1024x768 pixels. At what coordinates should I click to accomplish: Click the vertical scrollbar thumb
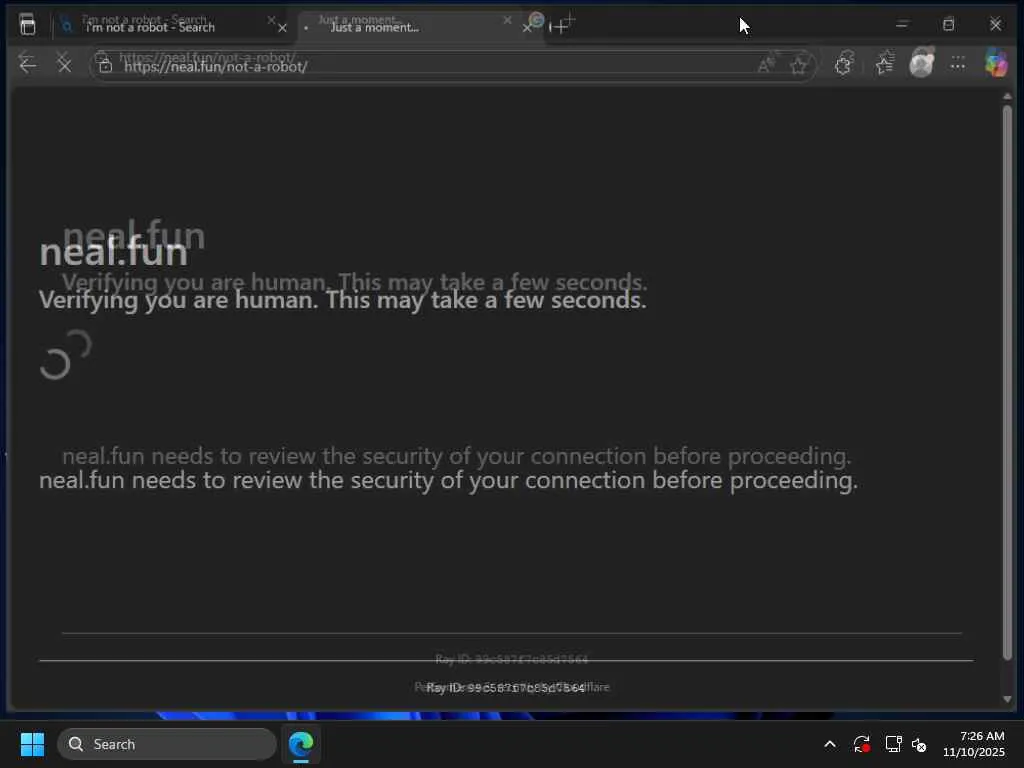tap(1008, 382)
